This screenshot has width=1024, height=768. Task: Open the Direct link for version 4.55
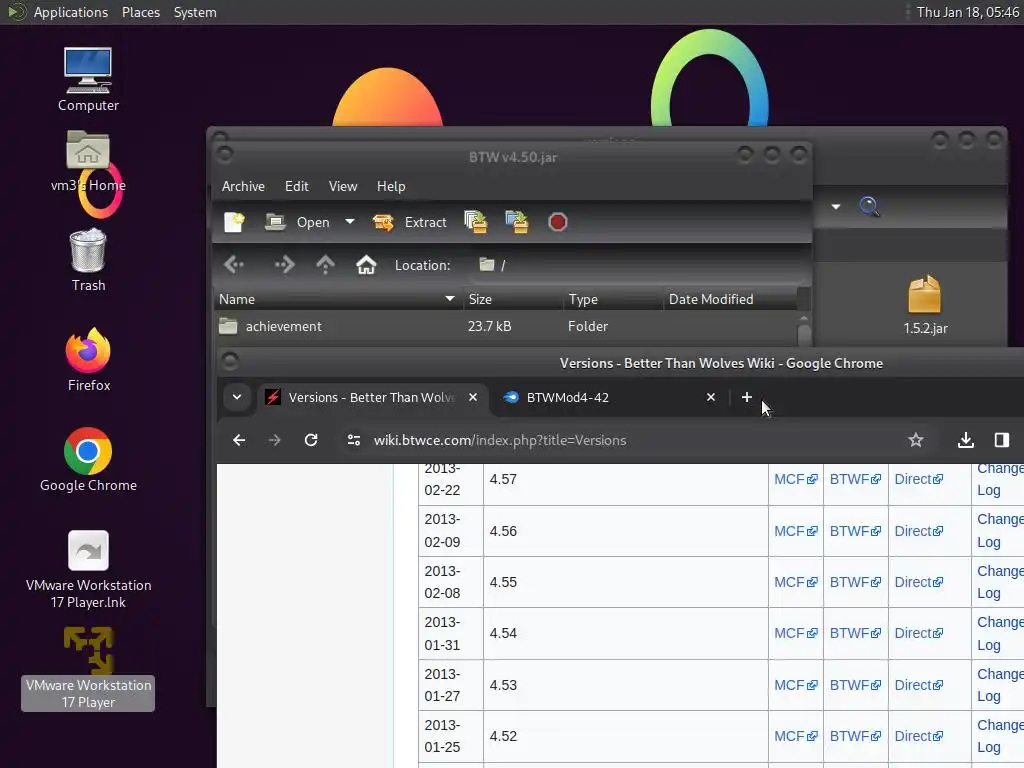point(918,582)
